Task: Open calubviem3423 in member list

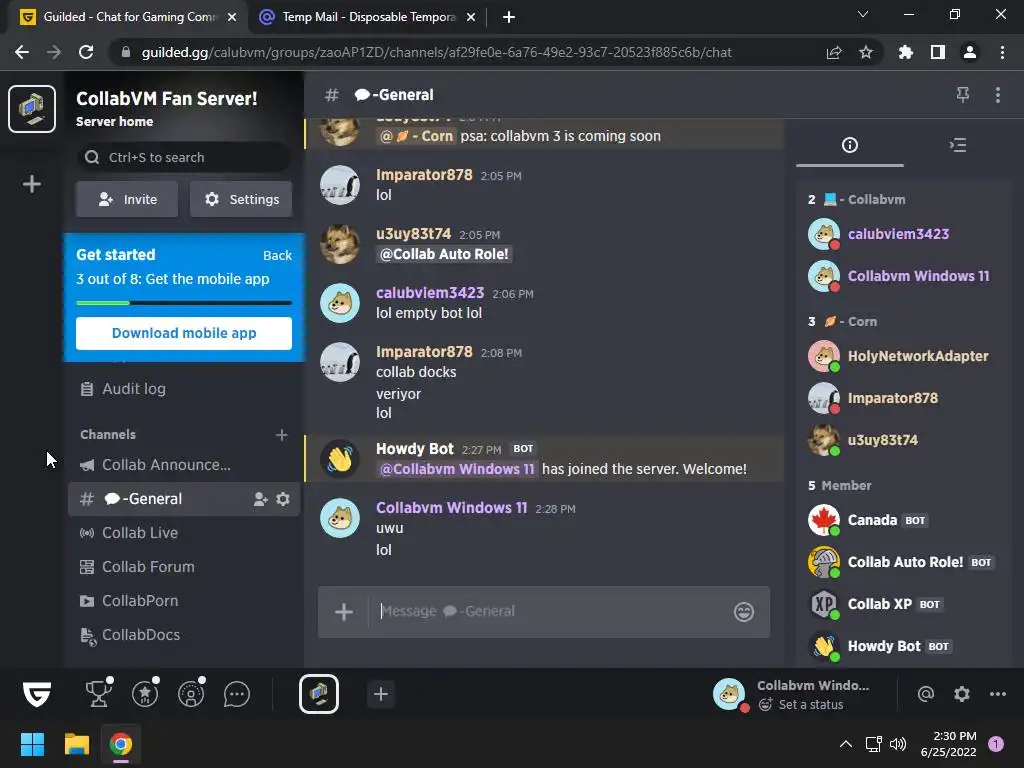Action: coord(901,234)
